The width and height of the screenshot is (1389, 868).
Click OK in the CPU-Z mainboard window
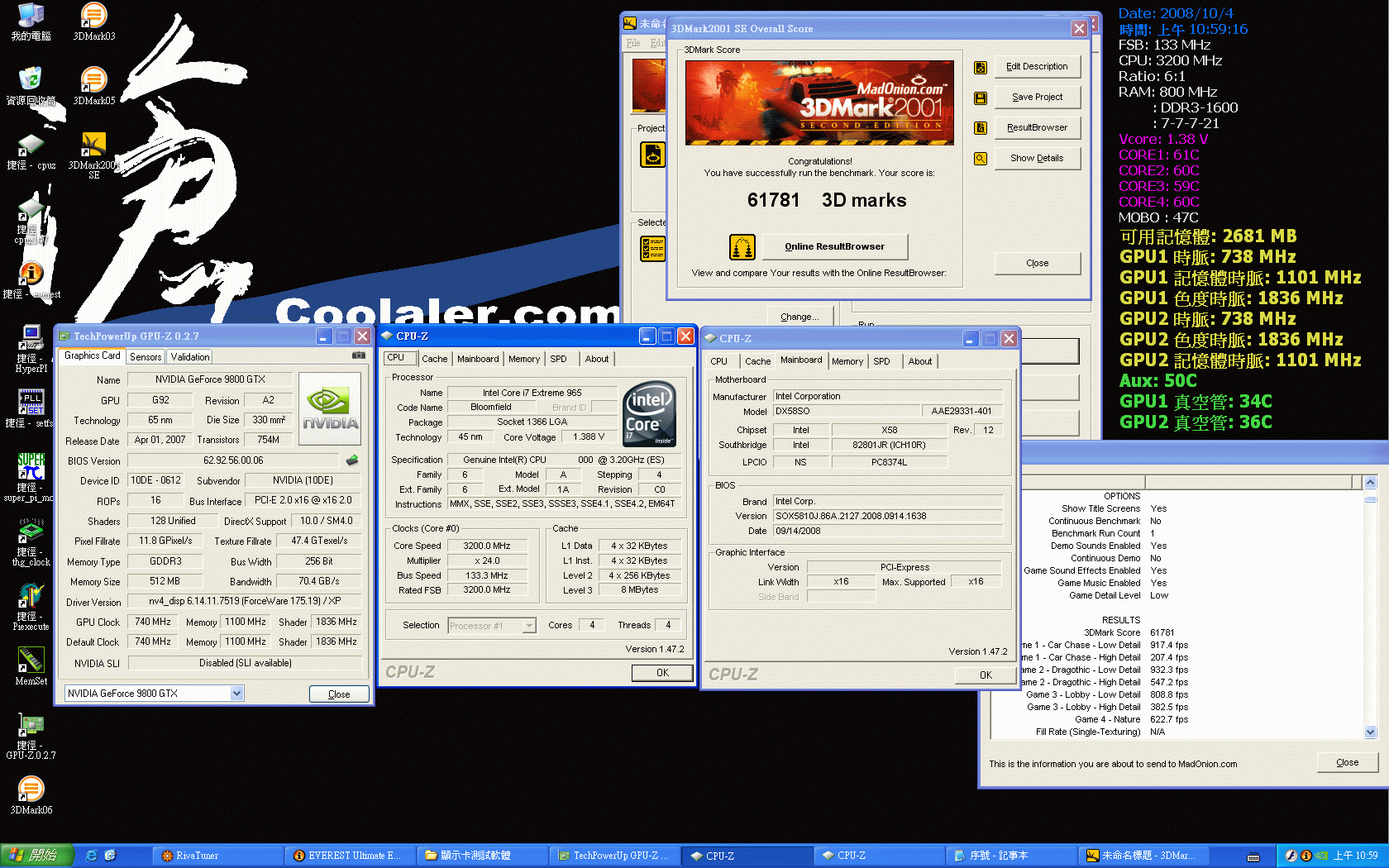coord(986,675)
